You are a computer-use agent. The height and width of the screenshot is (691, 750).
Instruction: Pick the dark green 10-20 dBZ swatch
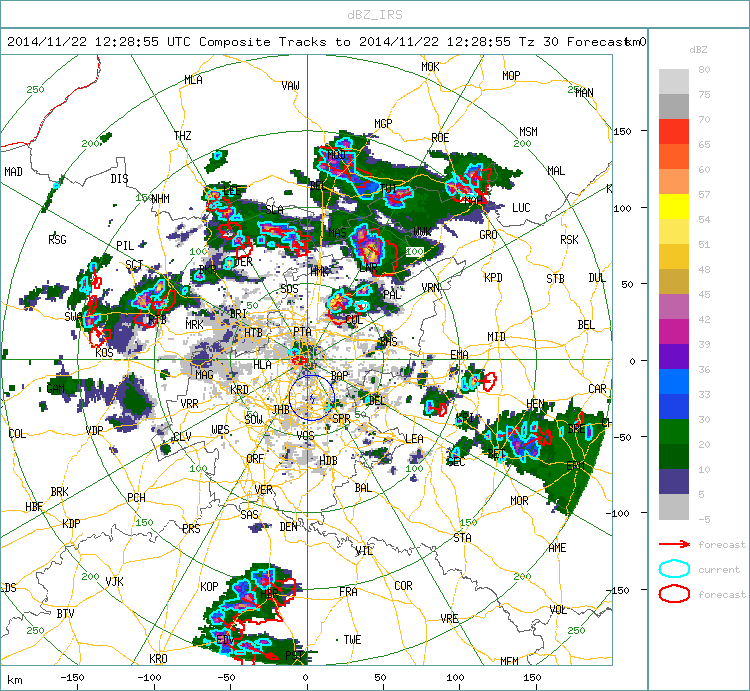point(673,457)
